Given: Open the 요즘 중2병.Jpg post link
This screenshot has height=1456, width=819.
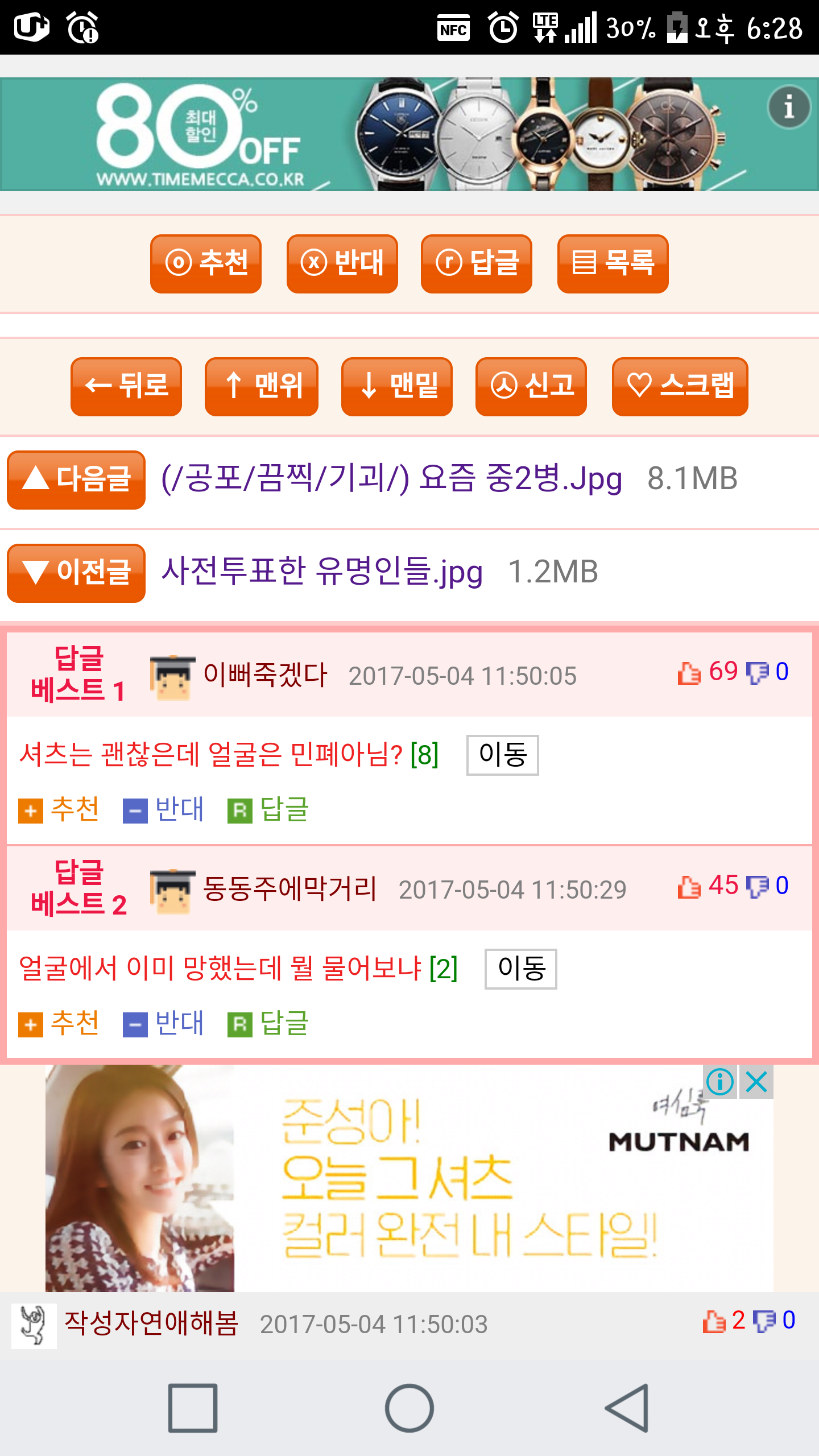Looking at the screenshot, I should 392,478.
